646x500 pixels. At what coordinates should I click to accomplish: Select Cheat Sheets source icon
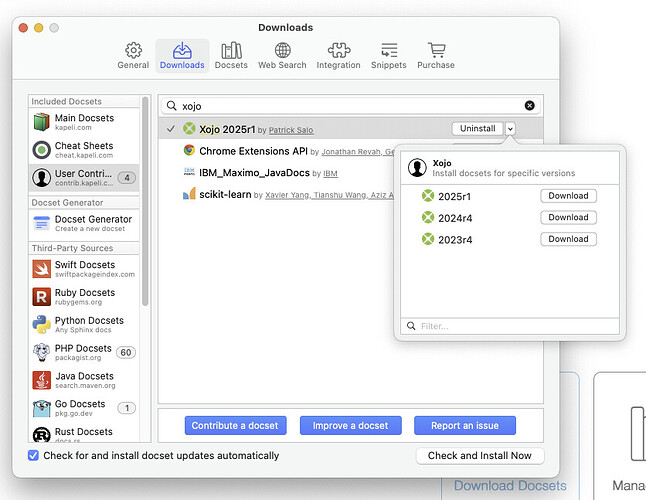point(42,150)
